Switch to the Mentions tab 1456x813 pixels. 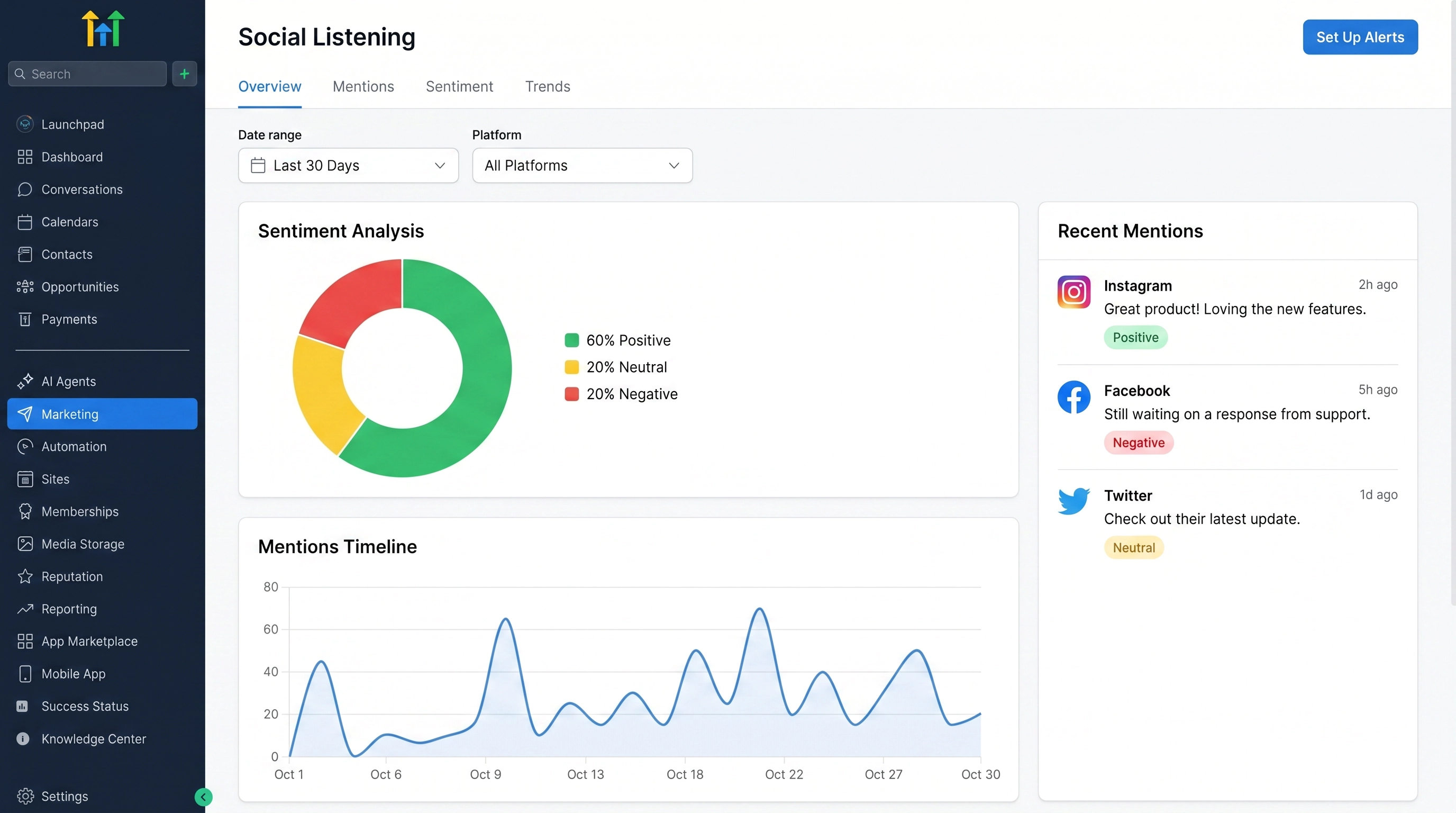coord(363,86)
